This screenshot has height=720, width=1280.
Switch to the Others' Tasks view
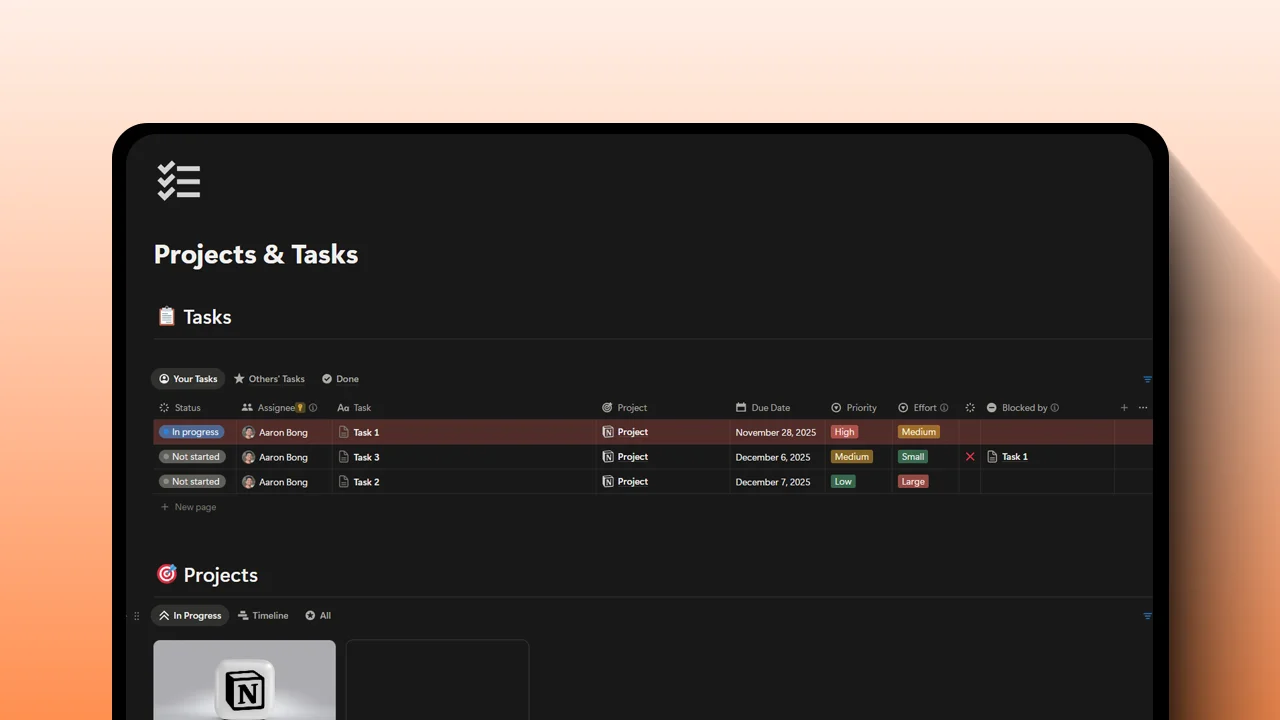269,379
